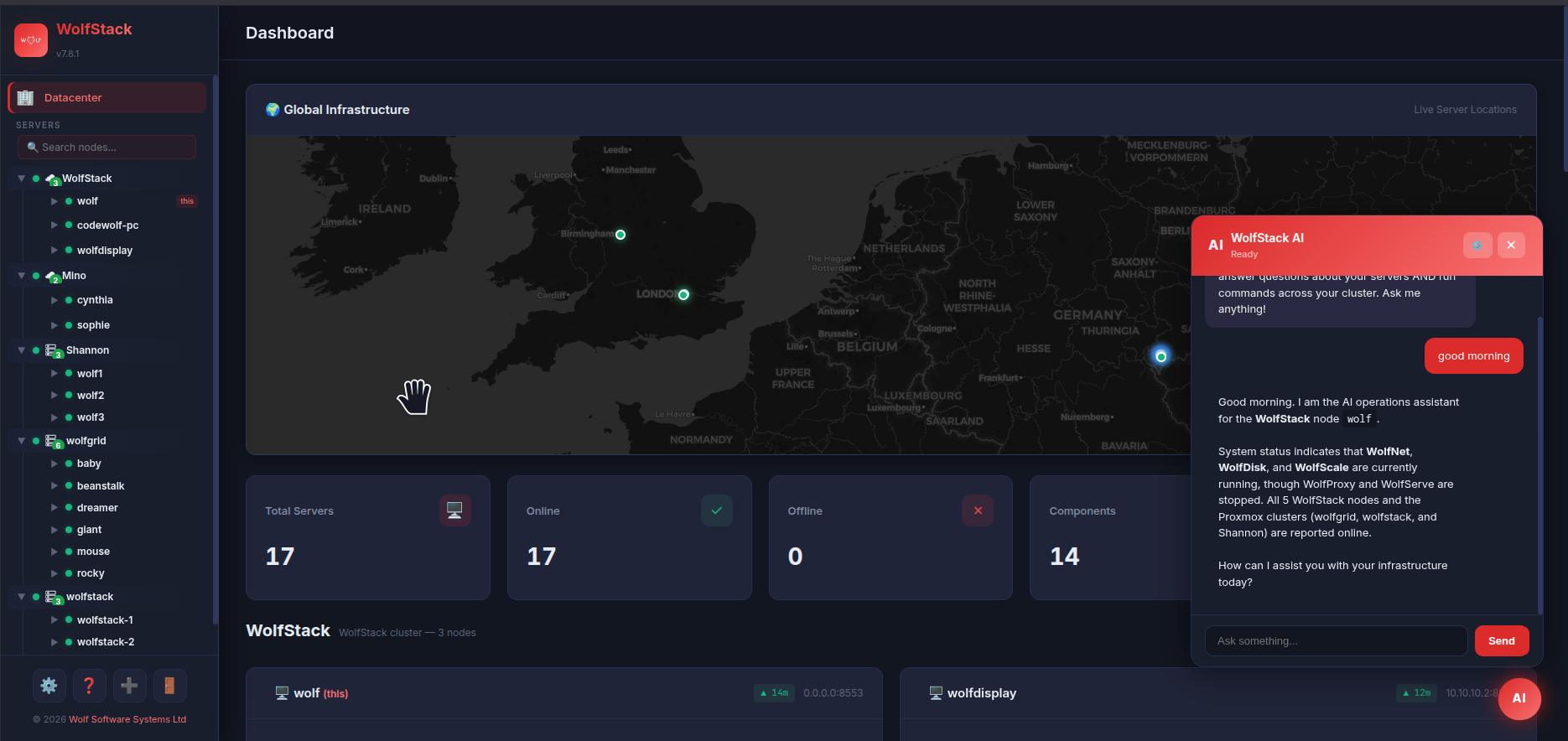Image resolution: width=1568 pixels, height=741 pixels.
Task: Click the globe icon by Global Infrastructure
Action: tap(273, 110)
